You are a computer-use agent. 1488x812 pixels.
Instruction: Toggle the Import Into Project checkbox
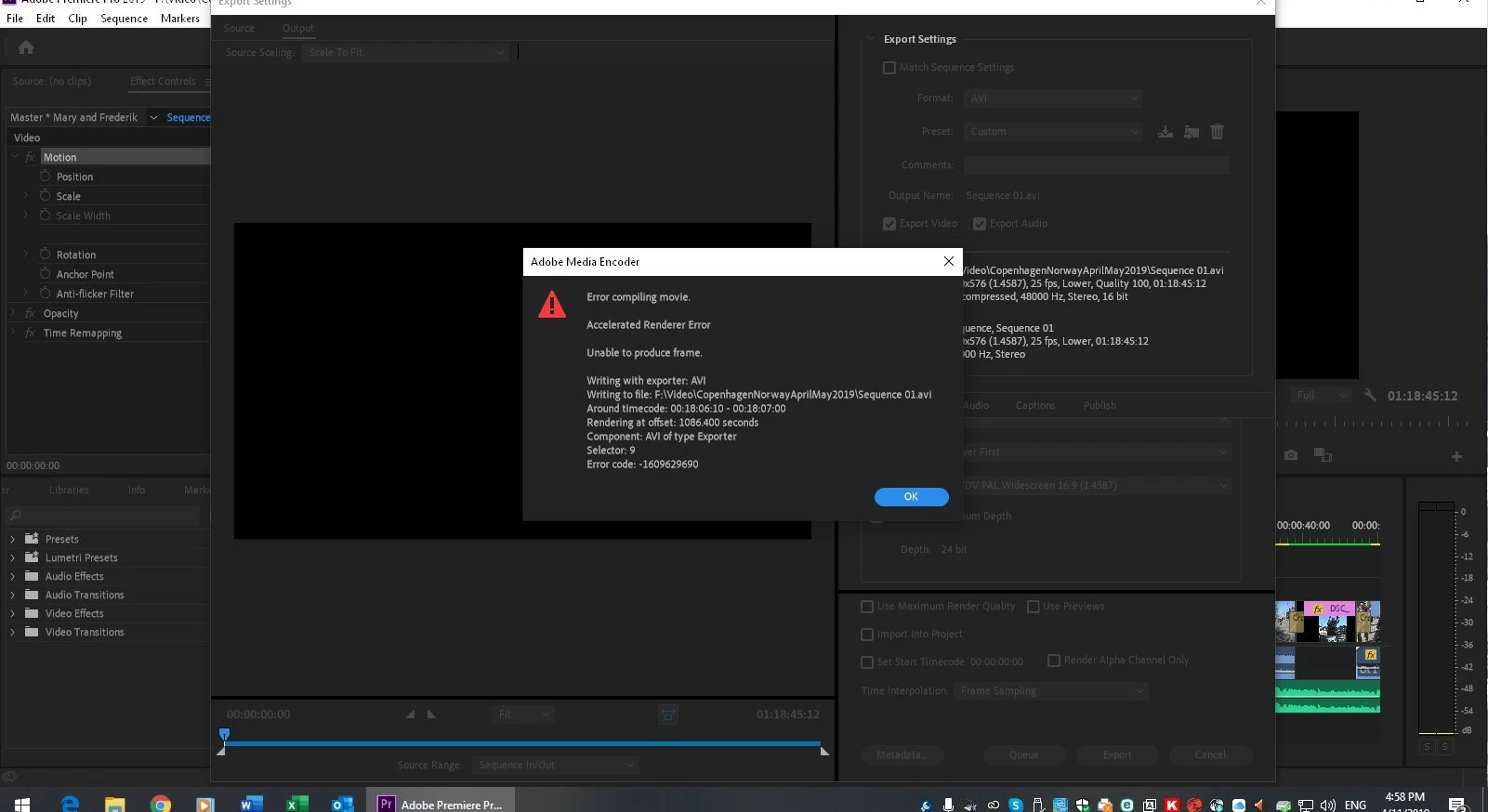click(867, 635)
